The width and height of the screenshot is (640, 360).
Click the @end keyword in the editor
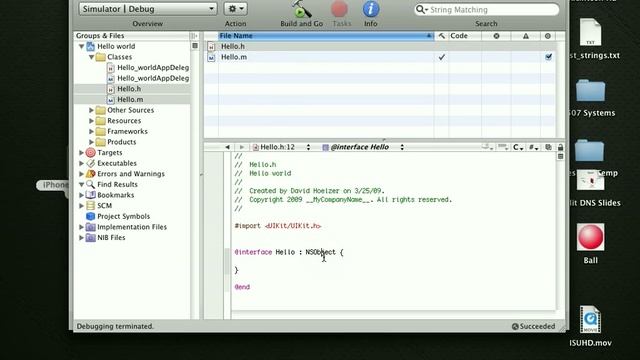pos(242,287)
